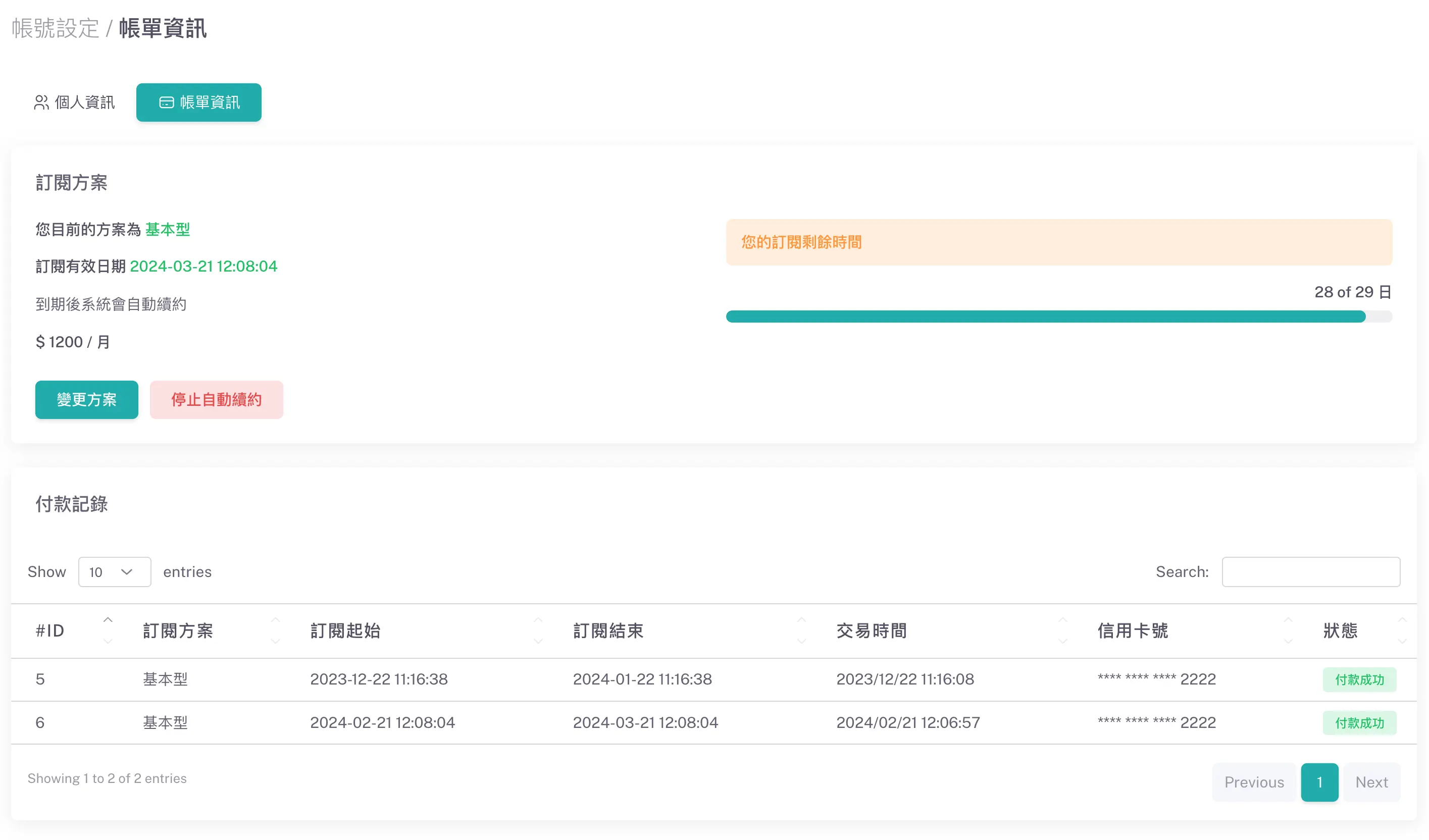Sort by 交易時間 column arrows
1429x840 pixels.
tap(1063, 631)
